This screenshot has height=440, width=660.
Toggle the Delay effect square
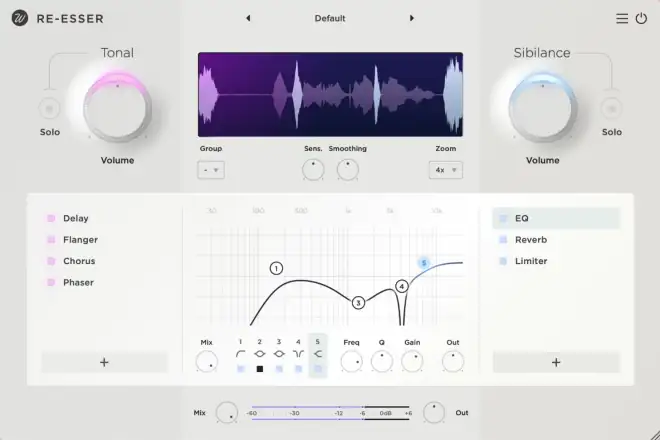pos(51,218)
